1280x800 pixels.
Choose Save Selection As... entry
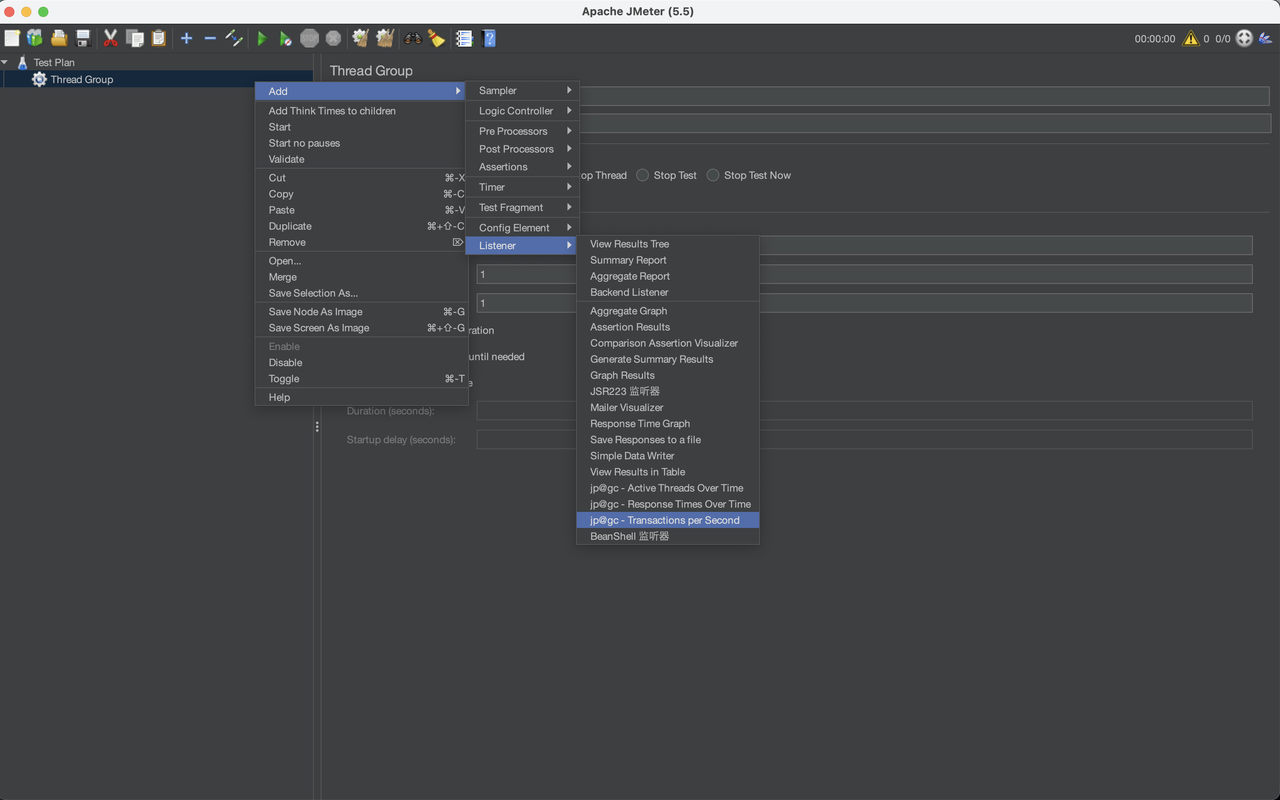(362, 293)
